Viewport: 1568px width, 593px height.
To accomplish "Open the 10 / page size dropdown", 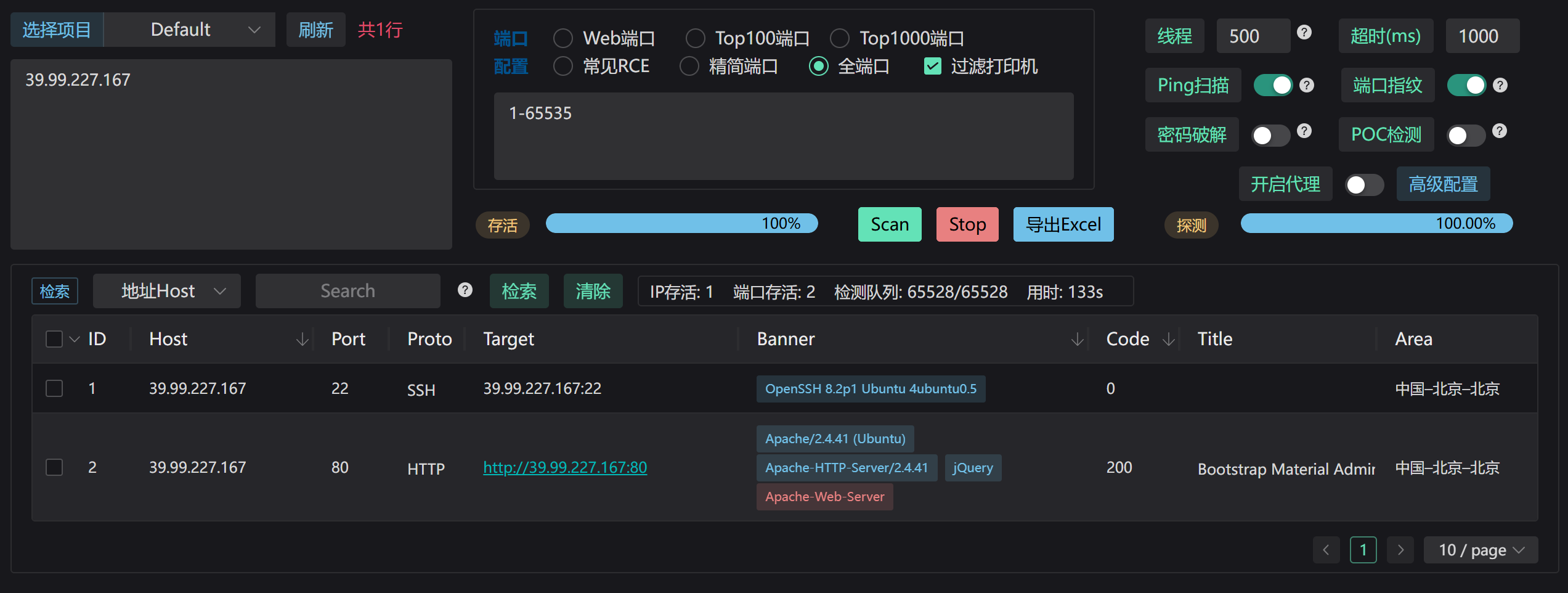I will click(x=1480, y=550).
